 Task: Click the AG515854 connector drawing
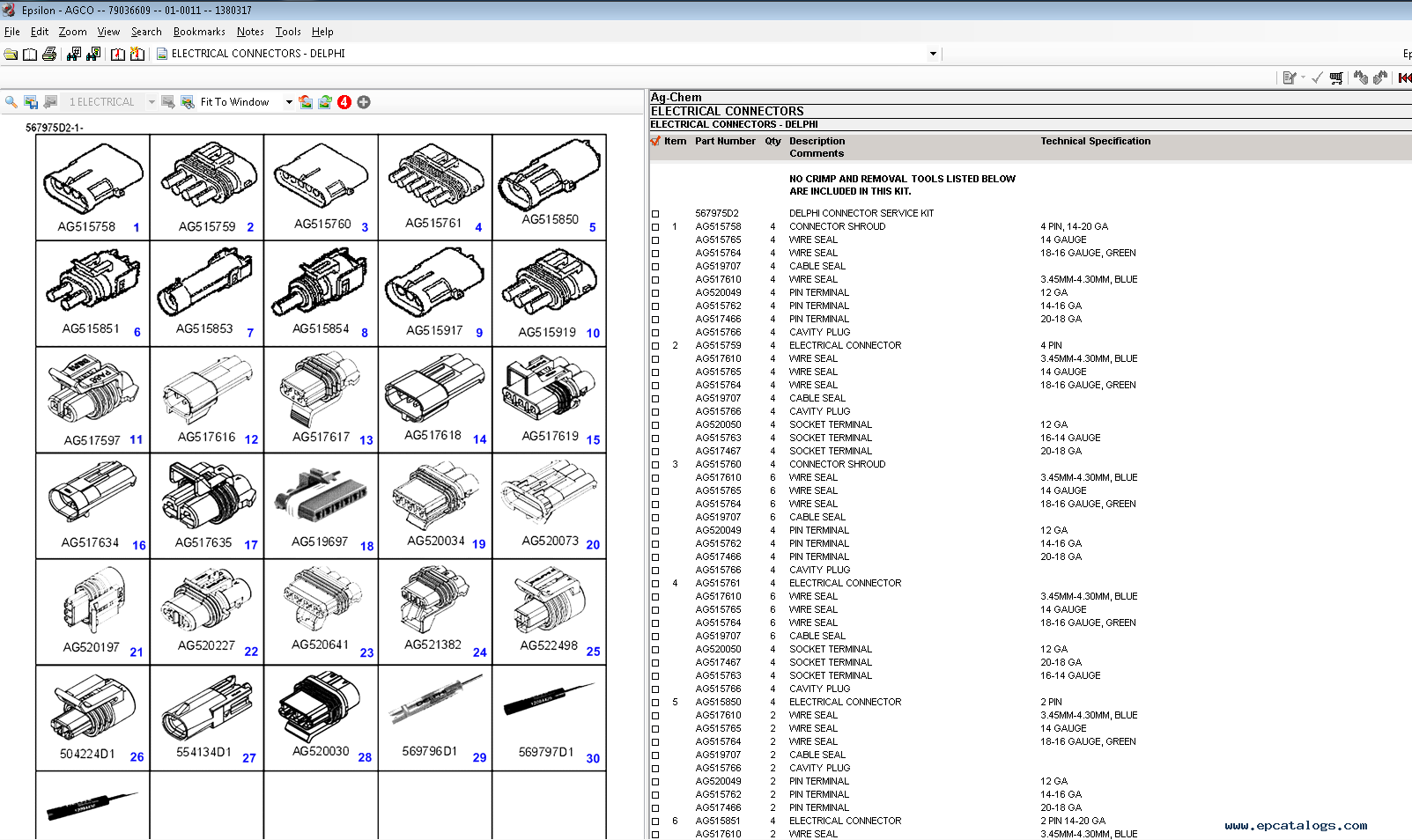[320, 282]
